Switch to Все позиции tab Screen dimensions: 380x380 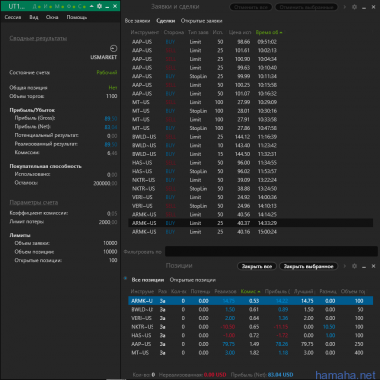(x=148, y=280)
